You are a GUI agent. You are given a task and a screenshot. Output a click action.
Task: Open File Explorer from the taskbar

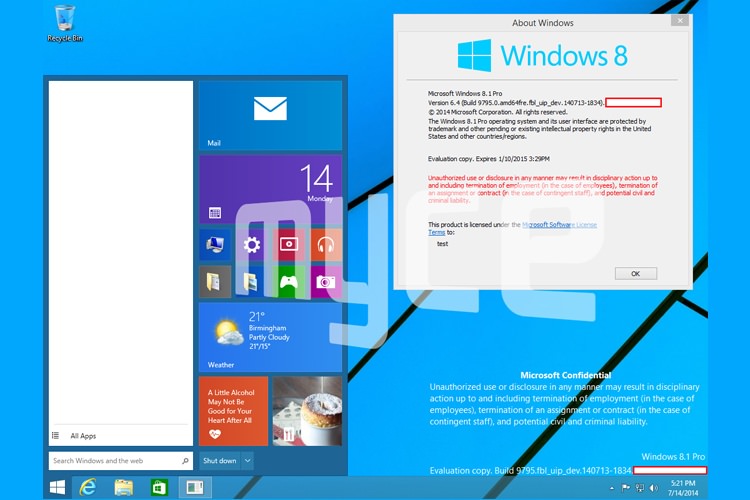coord(123,488)
